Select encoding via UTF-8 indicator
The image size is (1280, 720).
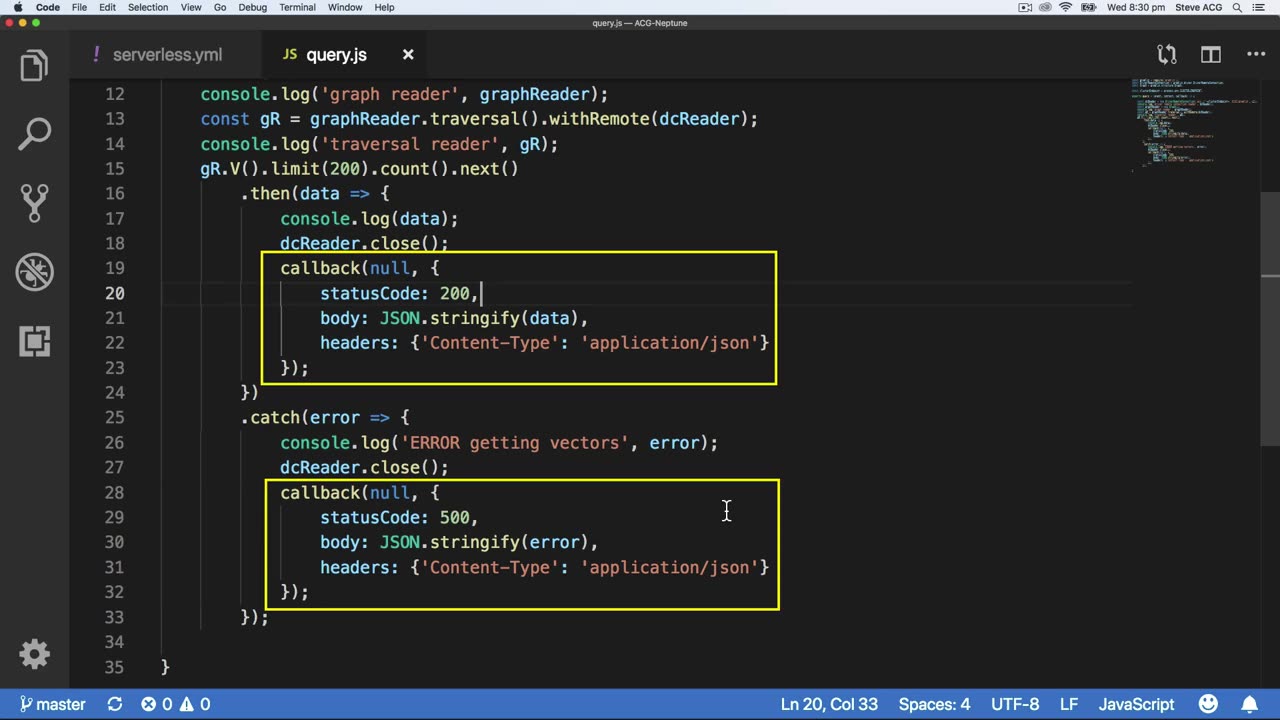tap(1015, 704)
